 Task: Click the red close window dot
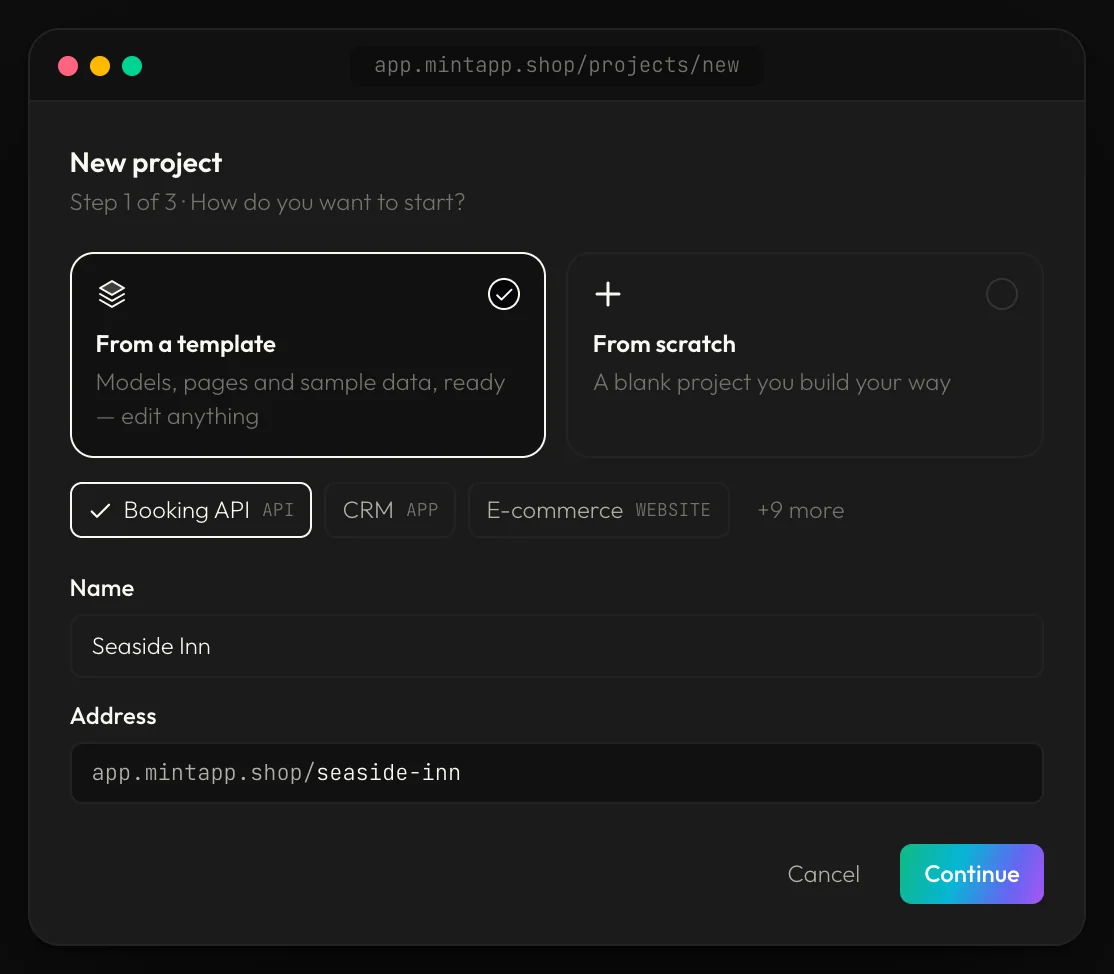[68, 66]
